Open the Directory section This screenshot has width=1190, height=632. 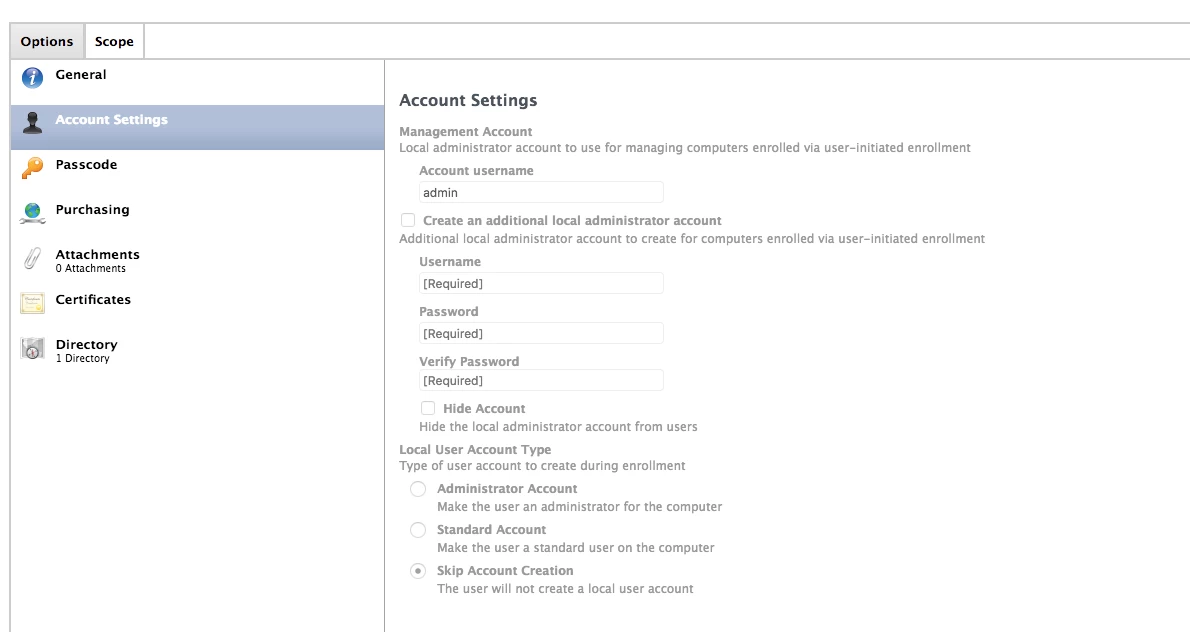point(197,352)
